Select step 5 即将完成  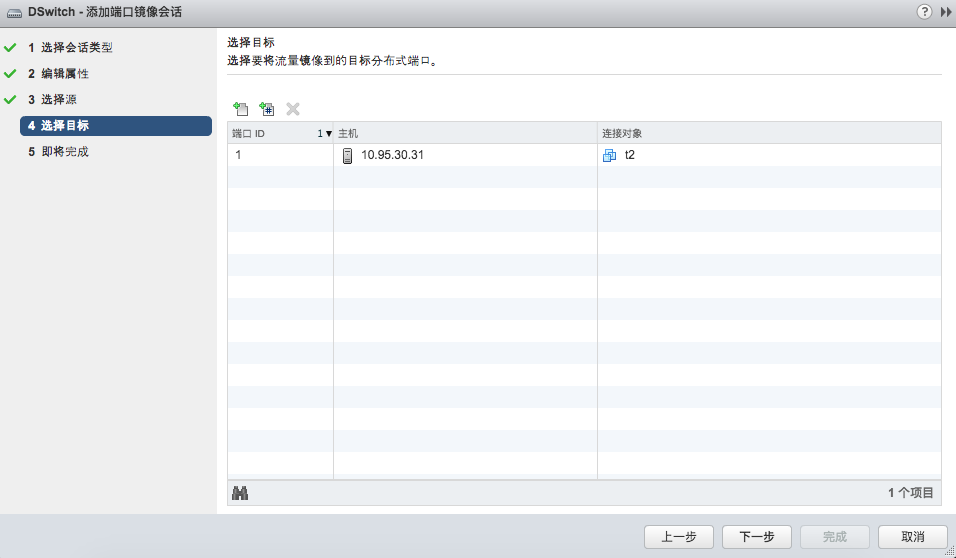coord(59,152)
